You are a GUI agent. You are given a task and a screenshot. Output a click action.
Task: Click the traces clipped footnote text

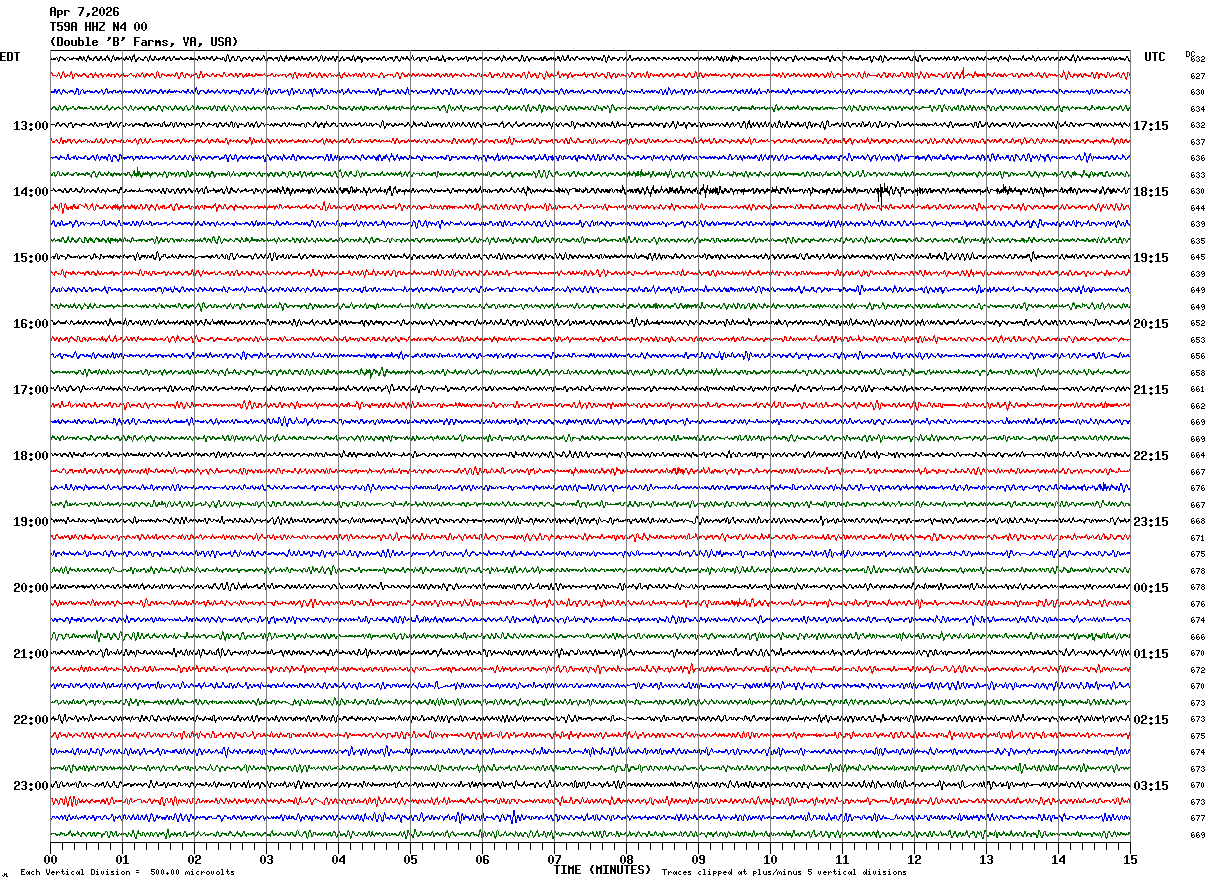point(784,872)
